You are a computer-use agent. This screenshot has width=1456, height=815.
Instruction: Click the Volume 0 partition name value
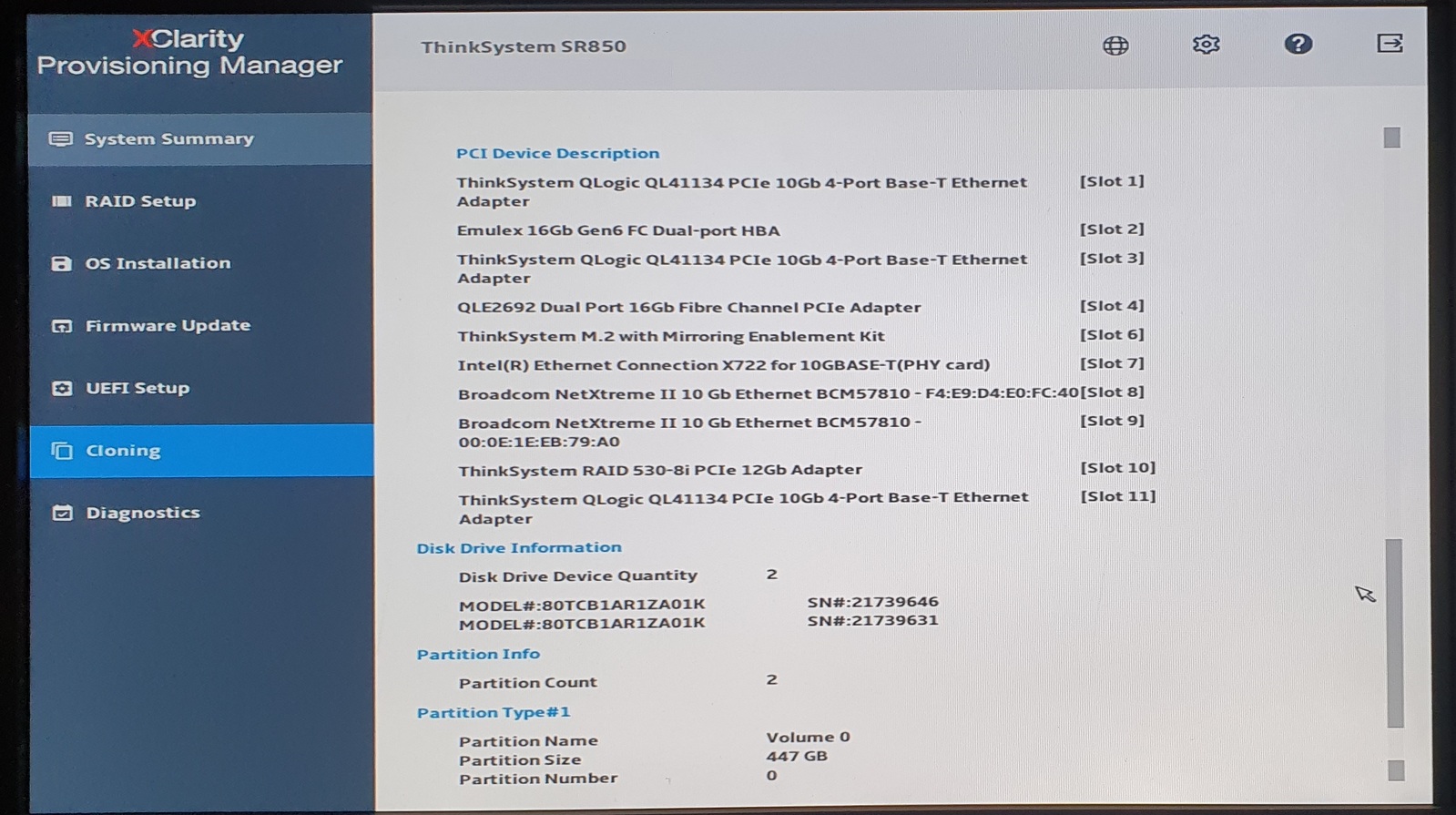(x=808, y=738)
